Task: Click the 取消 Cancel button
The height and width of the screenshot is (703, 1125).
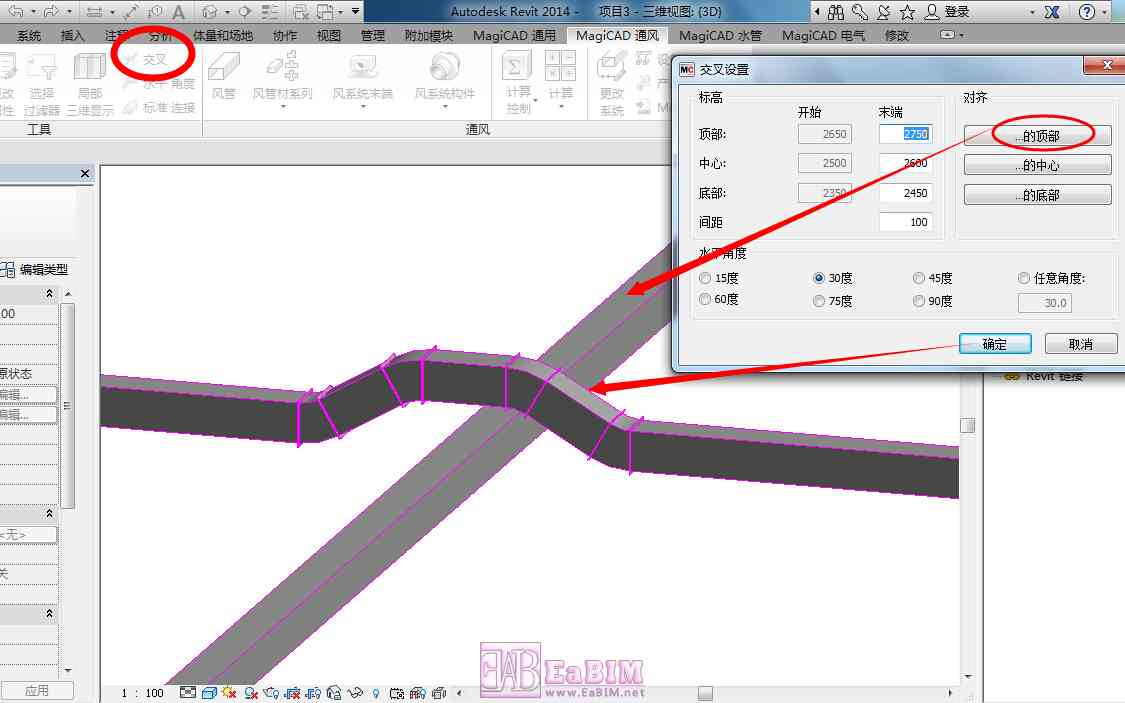Action: 1081,344
